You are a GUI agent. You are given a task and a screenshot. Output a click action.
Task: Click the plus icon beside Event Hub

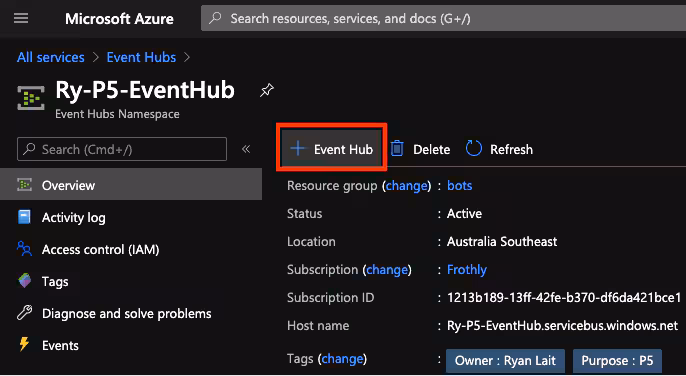298,149
